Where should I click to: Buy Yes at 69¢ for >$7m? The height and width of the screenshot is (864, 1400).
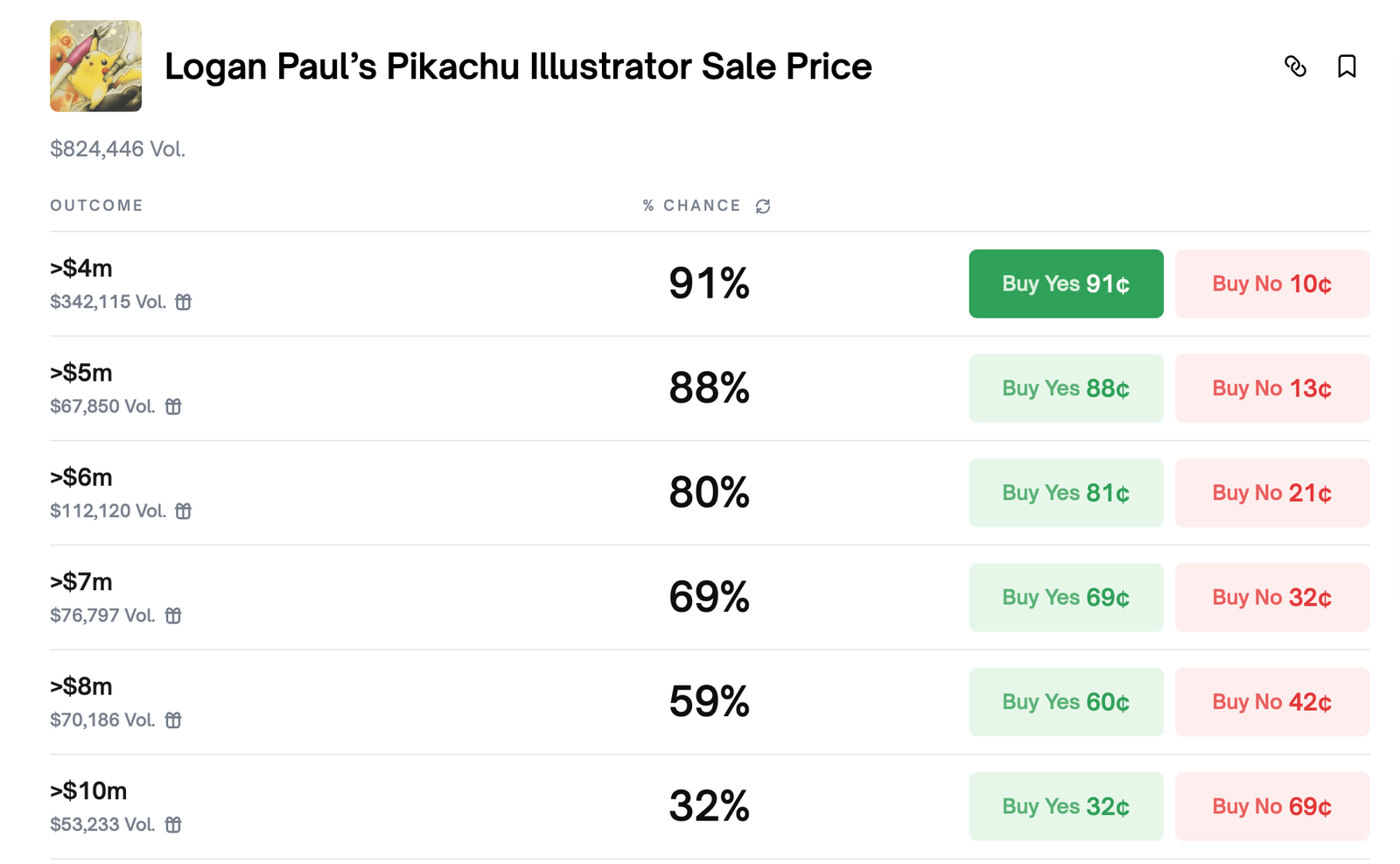click(1066, 597)
